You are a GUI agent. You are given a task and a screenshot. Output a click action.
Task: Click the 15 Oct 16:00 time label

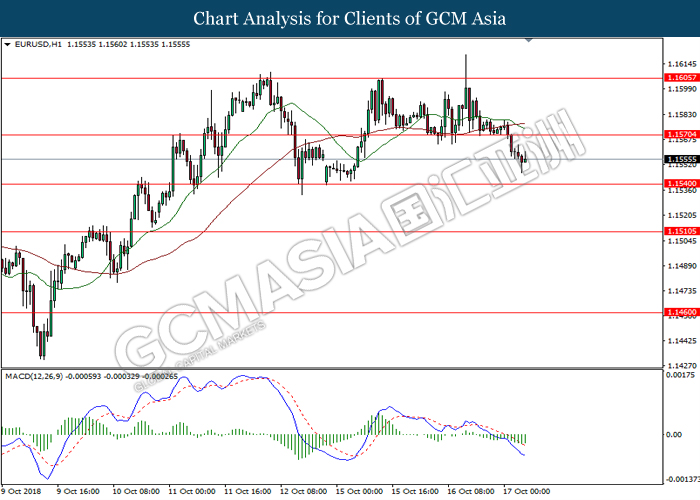click(x=415, y=492)
